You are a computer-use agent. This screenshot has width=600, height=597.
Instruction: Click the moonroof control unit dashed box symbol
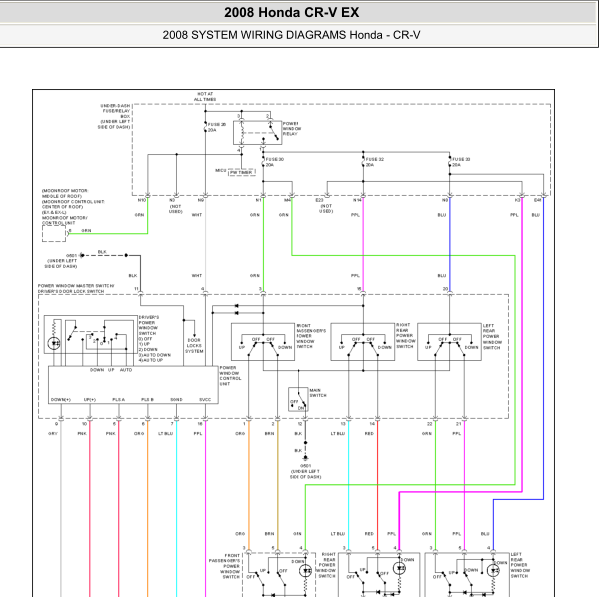54,233
